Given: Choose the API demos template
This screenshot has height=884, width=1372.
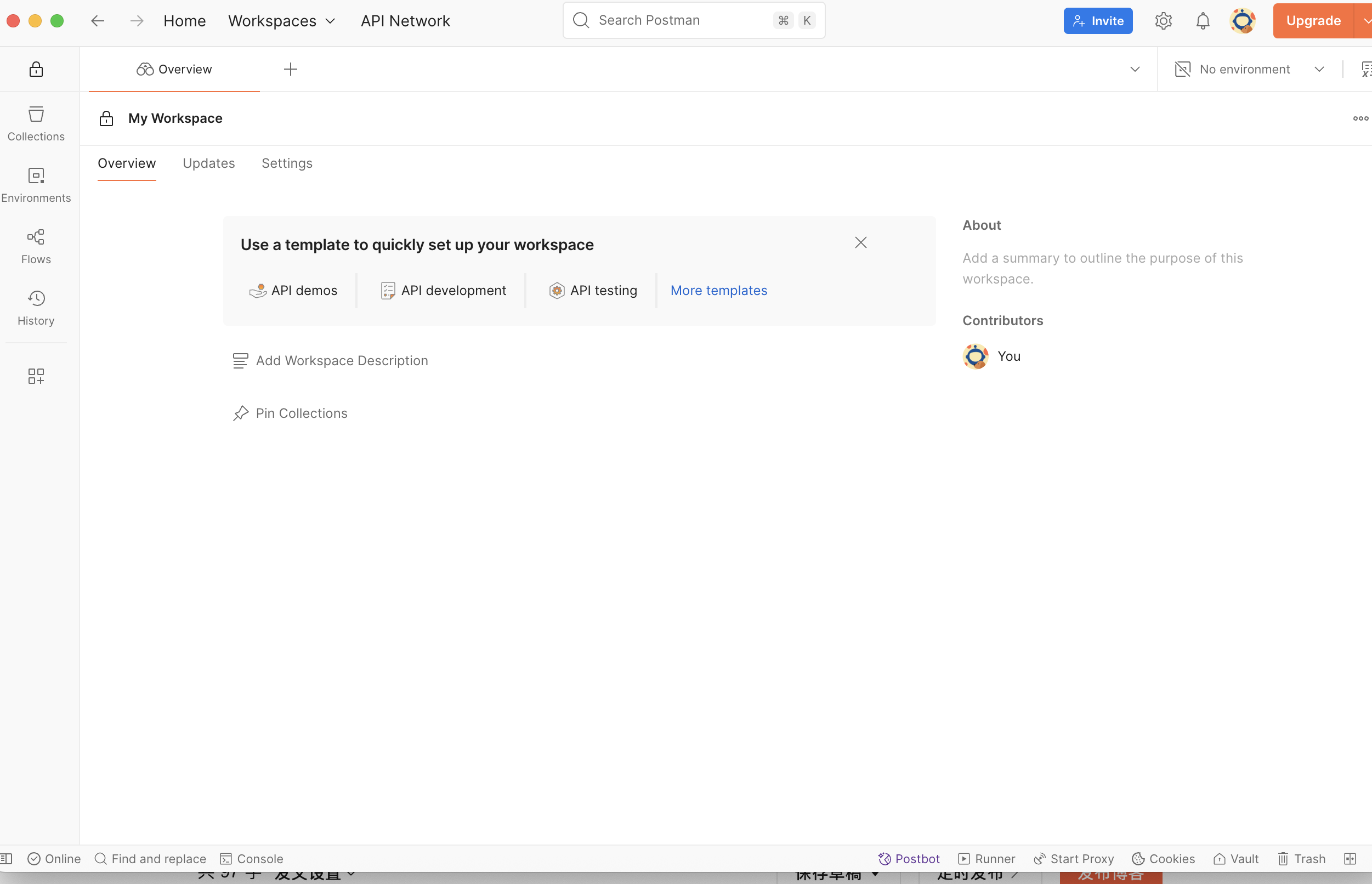Looking at the screenshot, I should [x=293, y=291].
